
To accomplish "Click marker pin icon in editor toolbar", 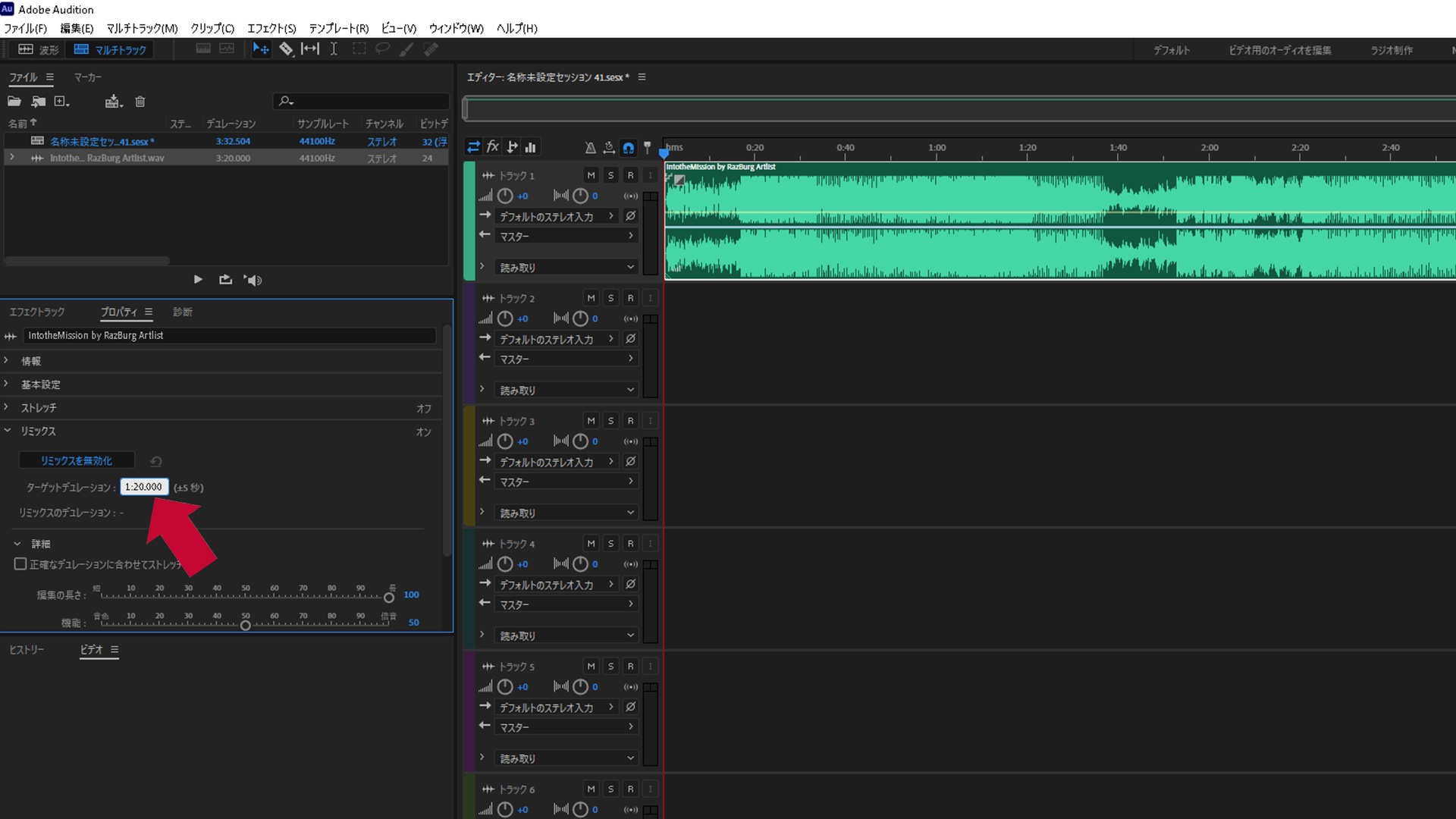I will [x=647, y=148].
